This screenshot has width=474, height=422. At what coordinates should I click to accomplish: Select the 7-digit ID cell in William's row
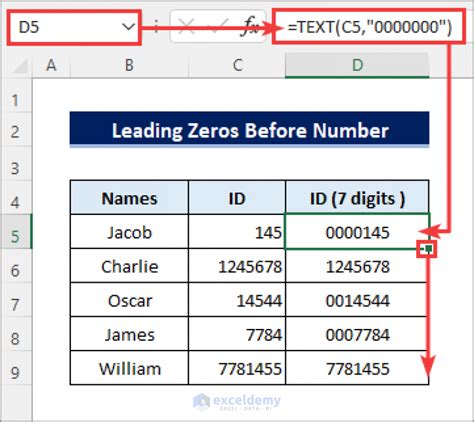[x=357, y=369]
